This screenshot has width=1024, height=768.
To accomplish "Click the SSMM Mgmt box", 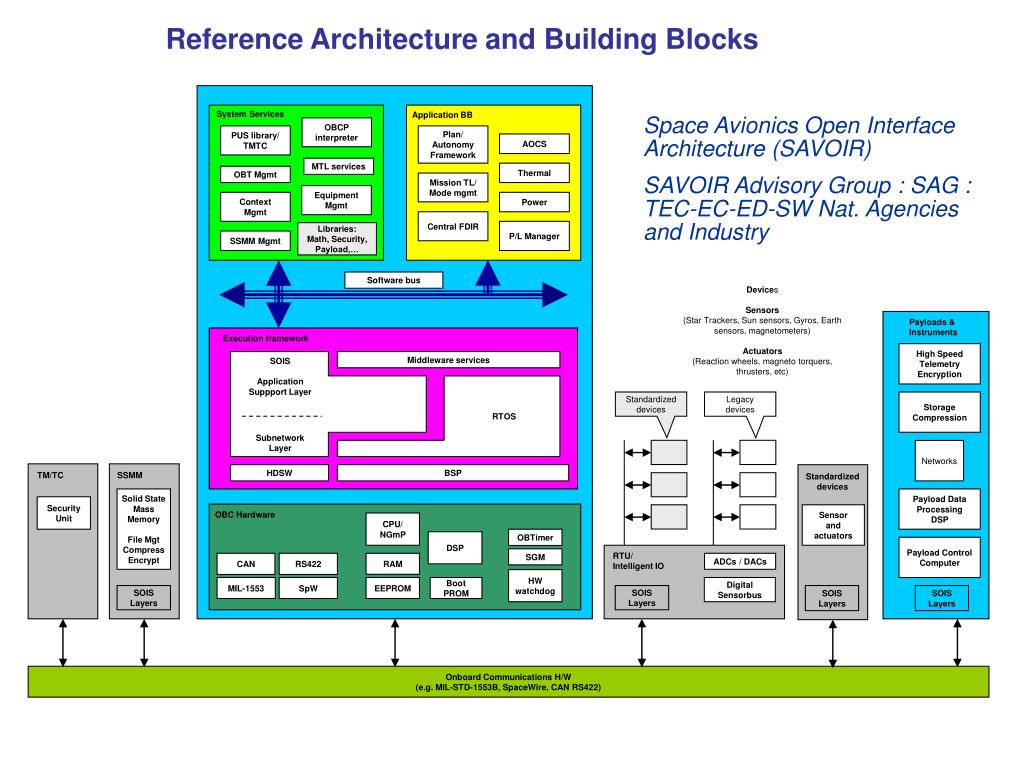I will (x=255, y=241).
